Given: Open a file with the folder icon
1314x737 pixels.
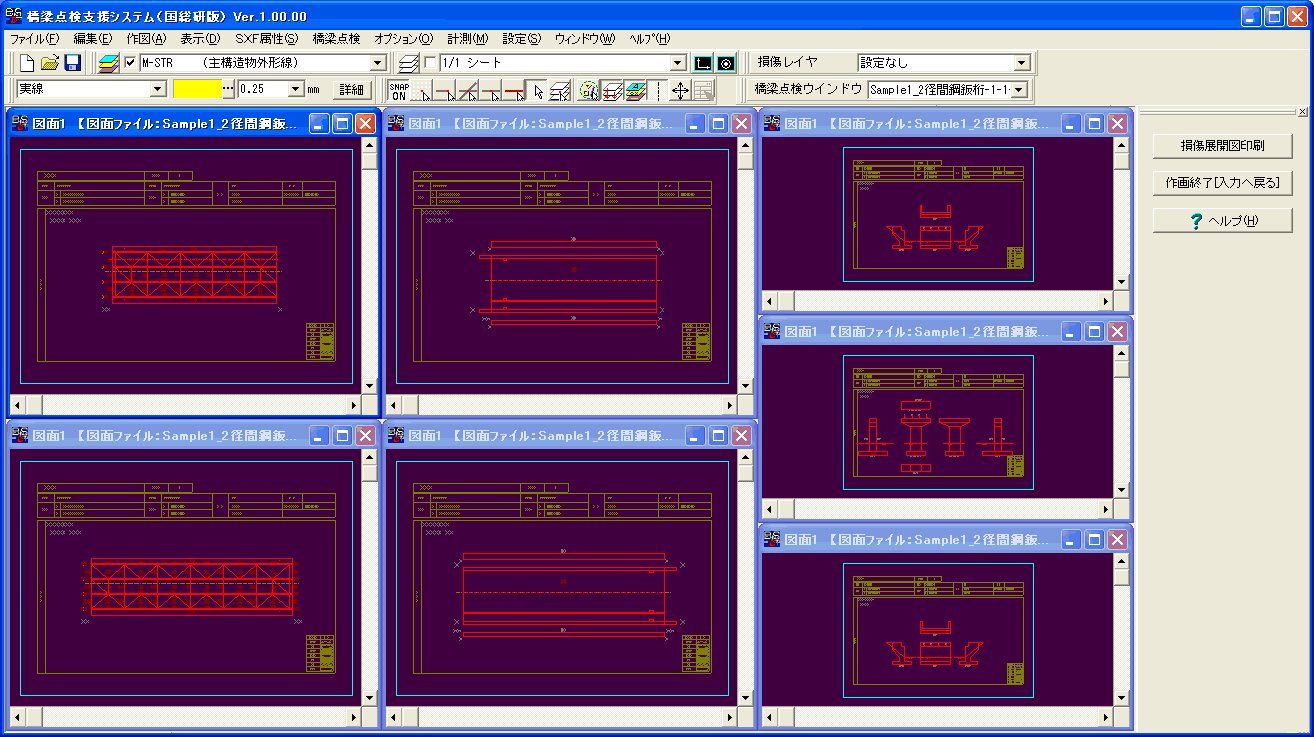Looking at the screenshot, I should (50, 63).
